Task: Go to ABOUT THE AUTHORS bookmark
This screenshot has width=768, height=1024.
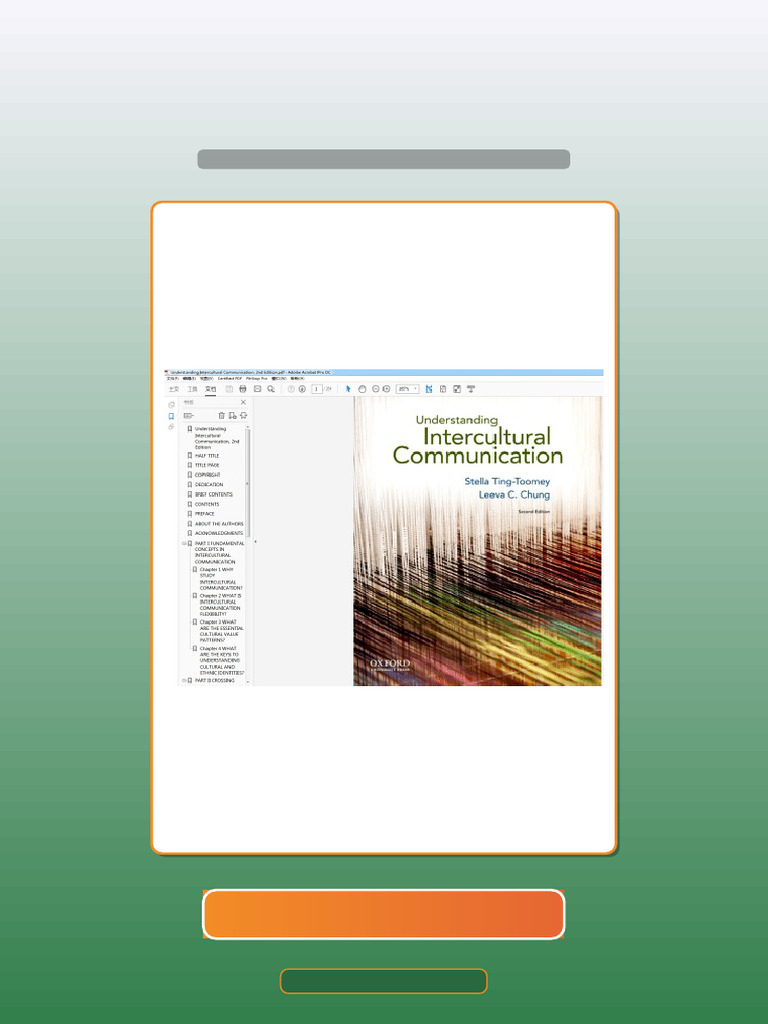Action: pos(219,524)
